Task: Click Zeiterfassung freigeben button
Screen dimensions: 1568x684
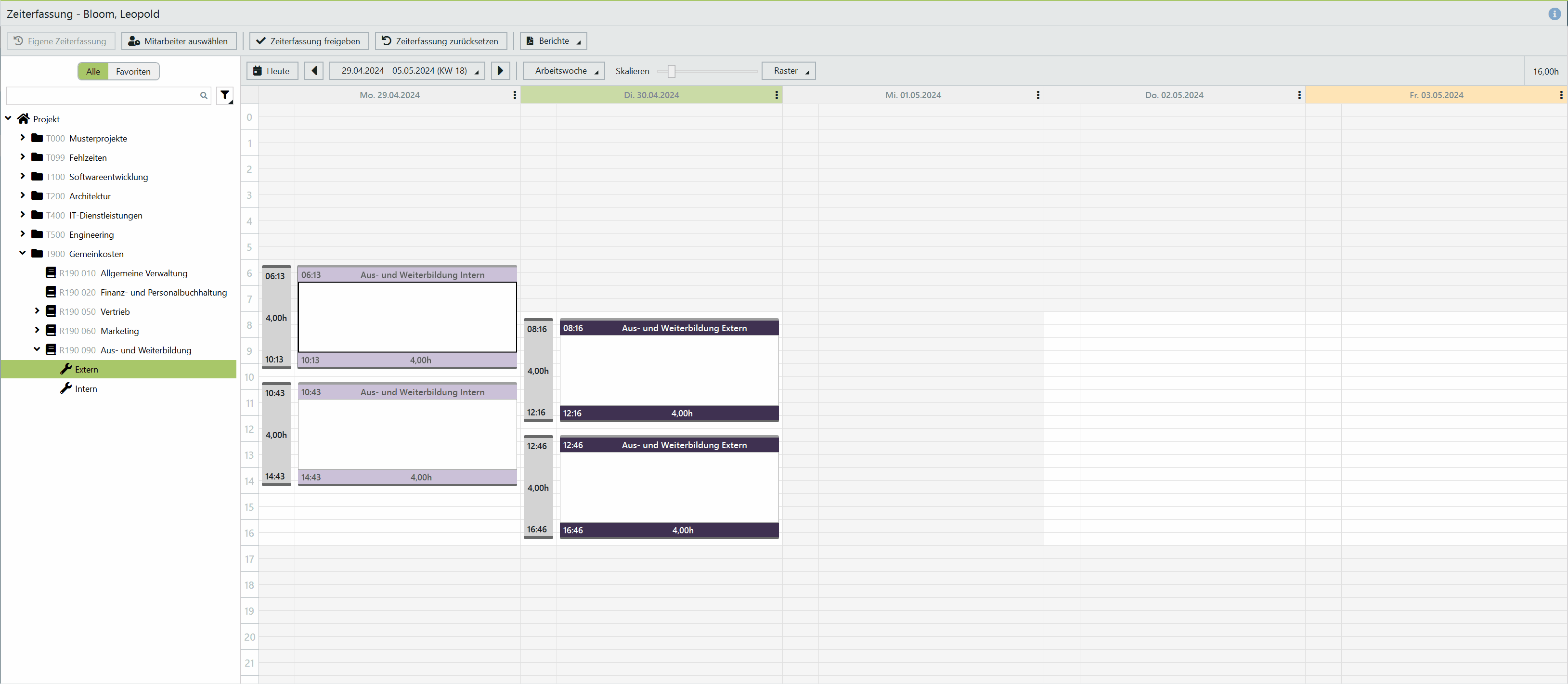Action: (x=309, y=41)
